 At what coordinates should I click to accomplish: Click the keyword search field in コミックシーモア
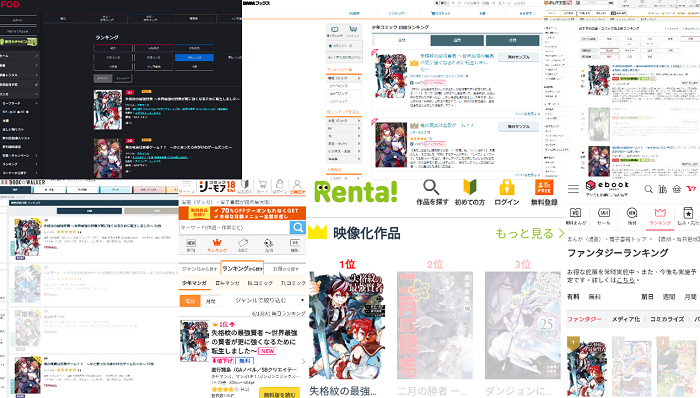pos(235,228)
